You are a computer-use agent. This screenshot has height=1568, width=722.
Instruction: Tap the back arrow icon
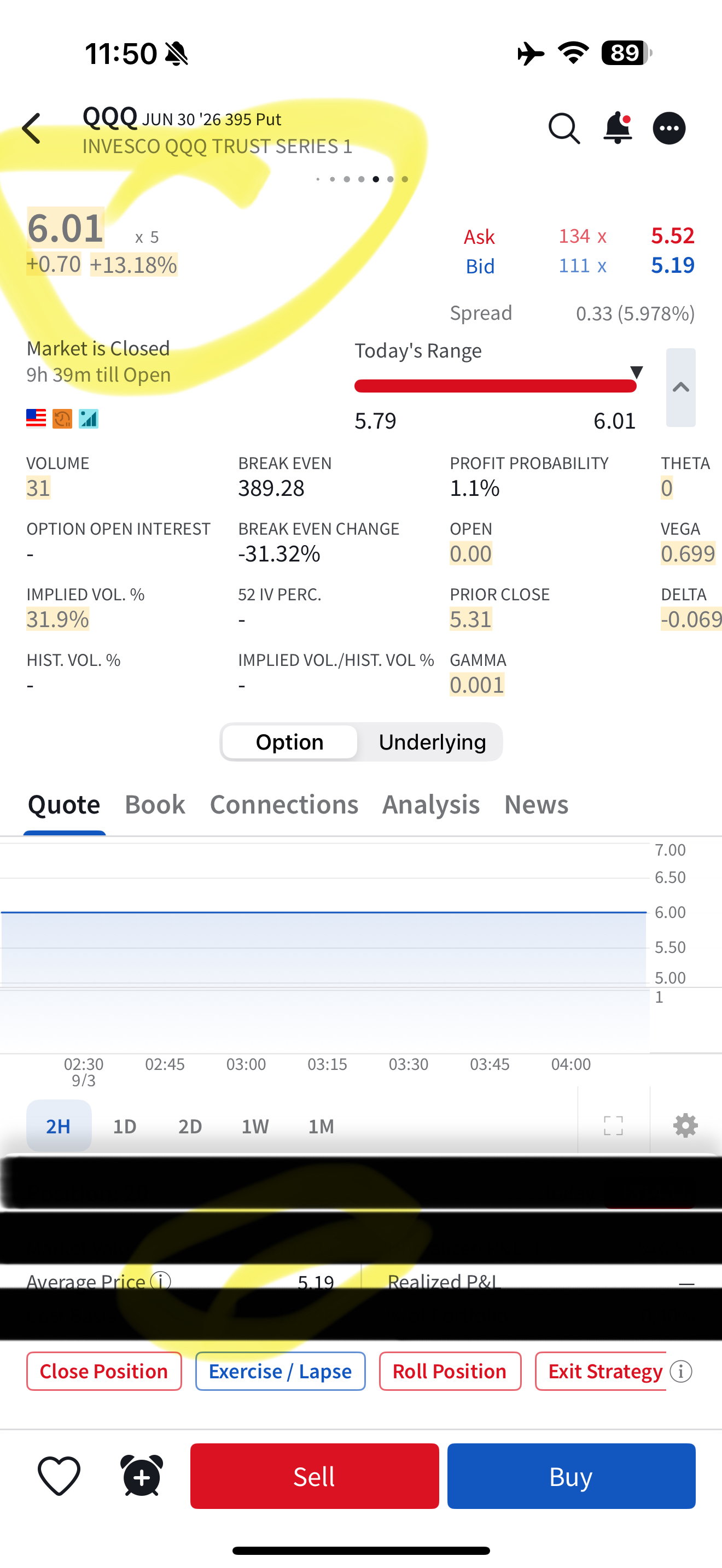(x=32, y=128)
